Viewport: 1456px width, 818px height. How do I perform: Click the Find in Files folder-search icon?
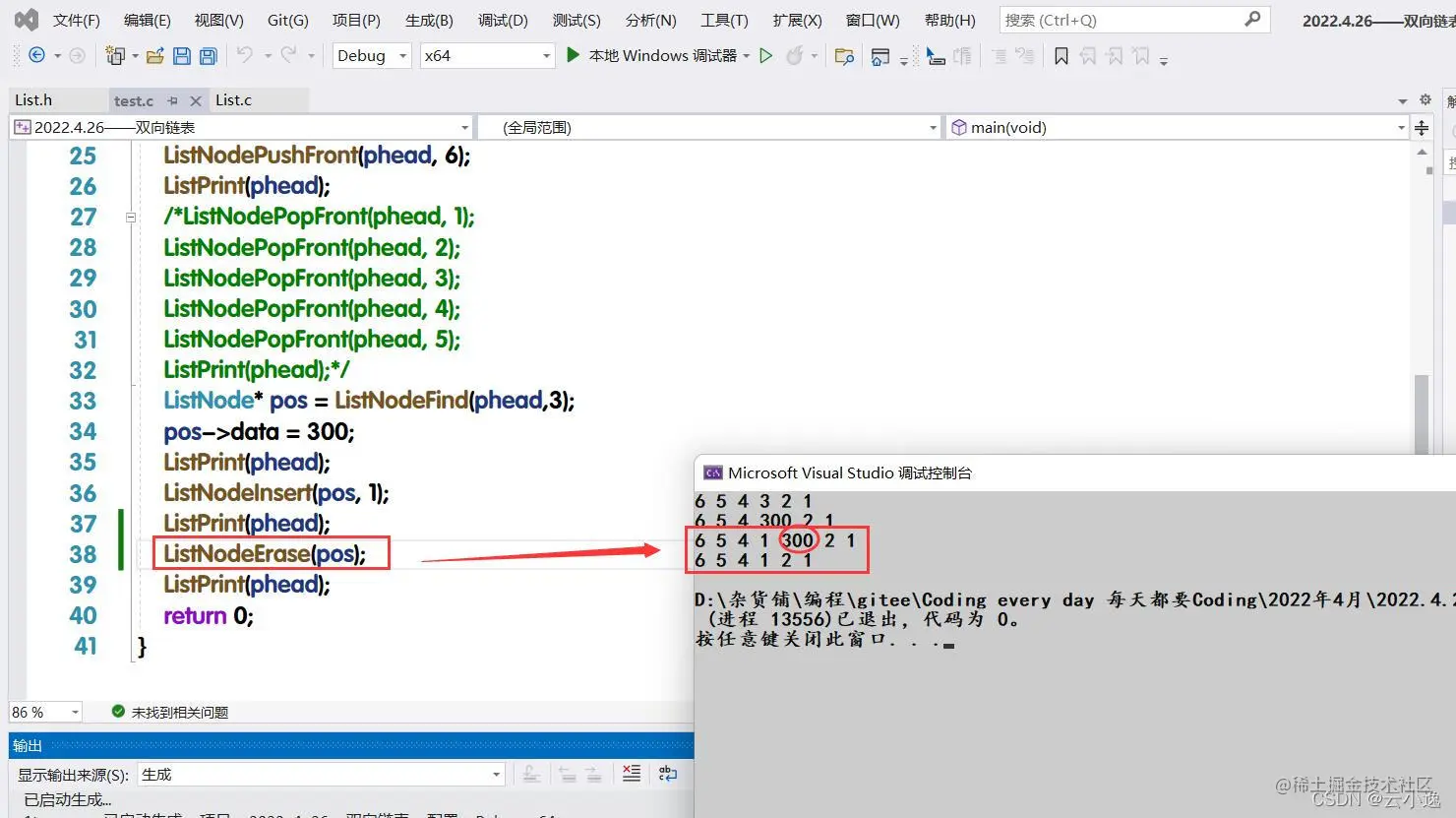tap(844, 56)
